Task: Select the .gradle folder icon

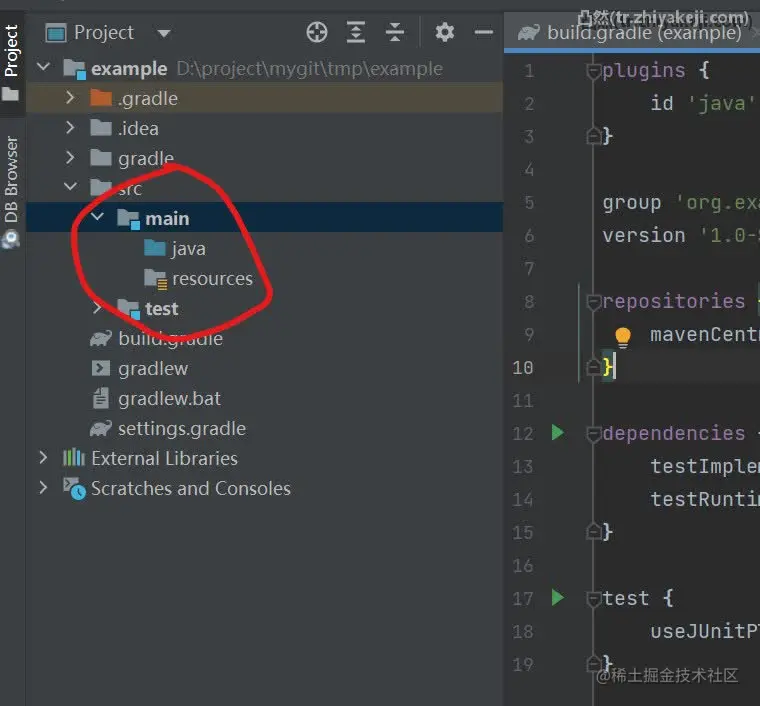Action: pos(101,98)
